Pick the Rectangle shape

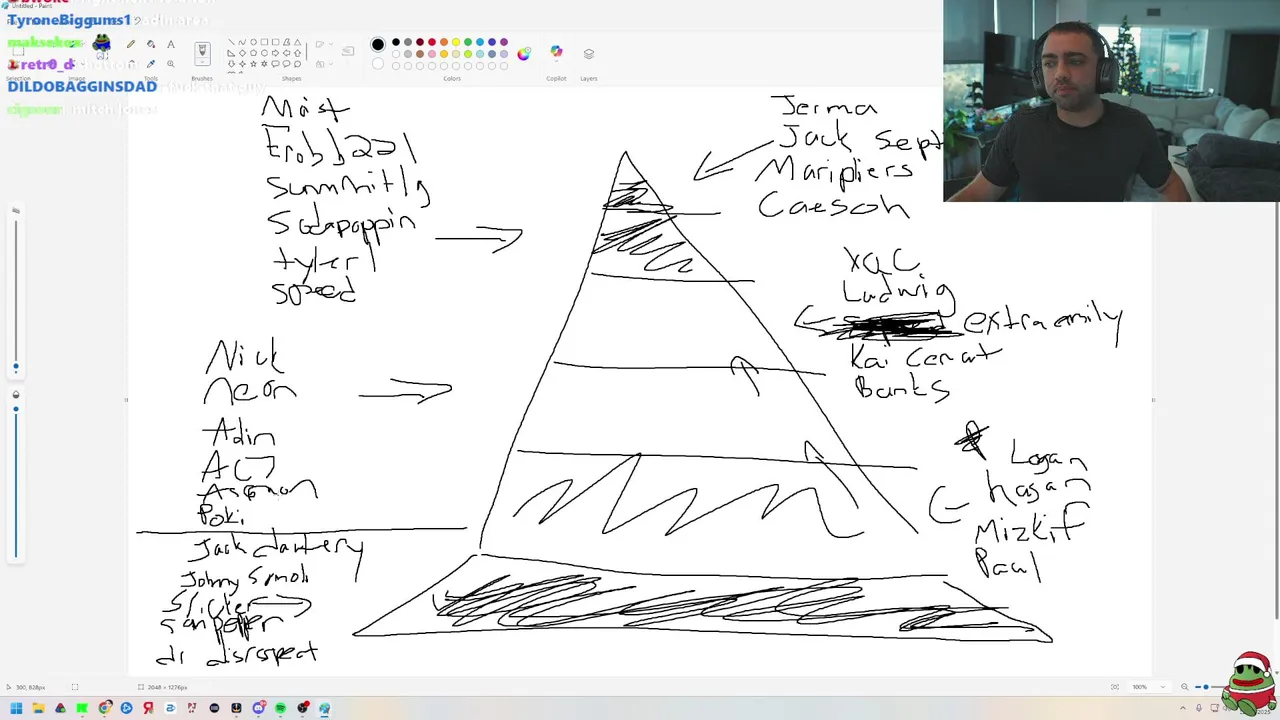coord(264,42)
